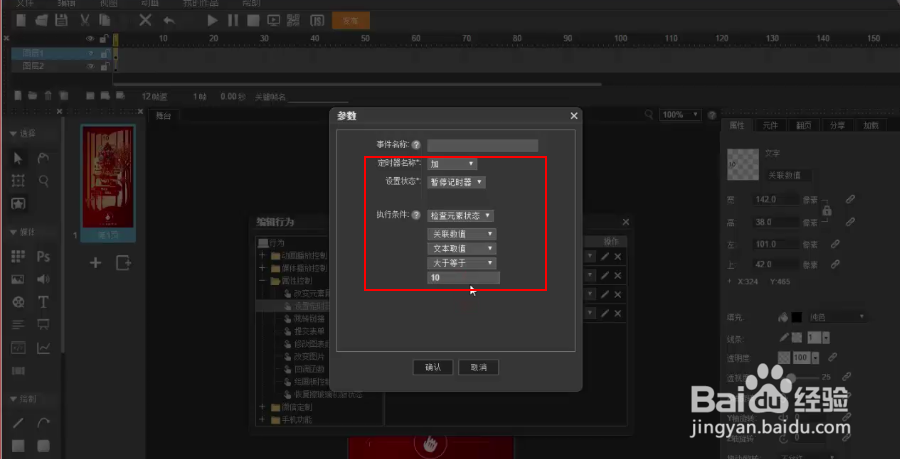Click the New file icon in toolbar
The width and height of the screenshot is (900, 459).
click(x=21, y=21)
